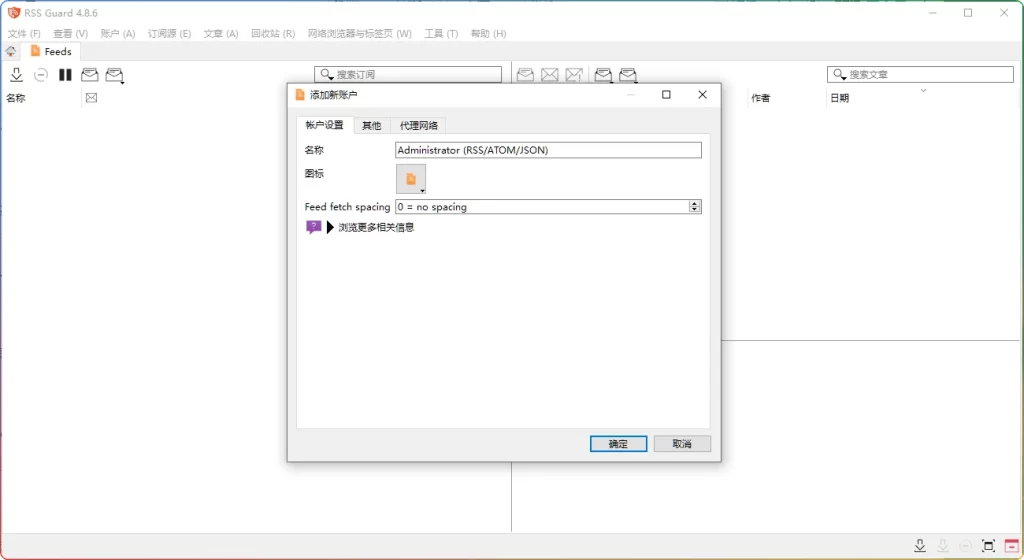Image resolution: width=1024 pixels, height=560 pixels.
Task: Open the 搜索文章 search options dropdown
Action: point(839,75)
